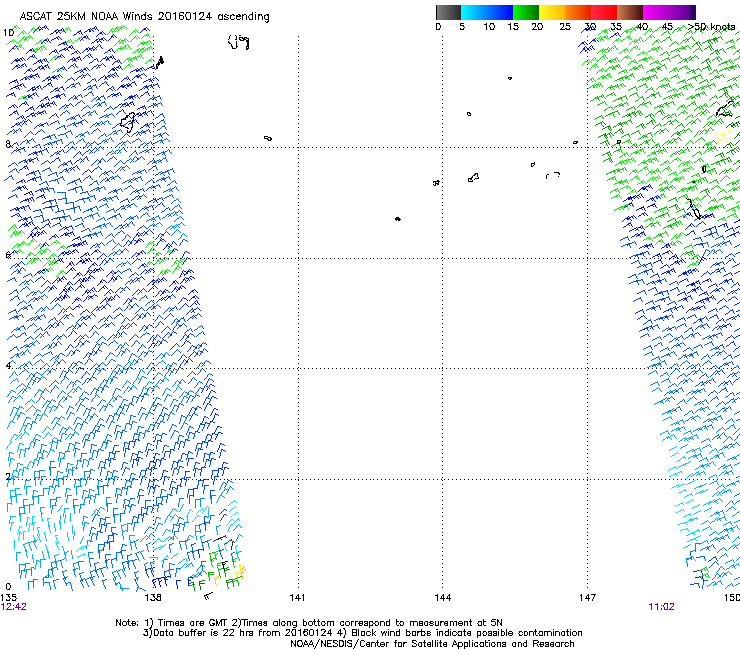The width and height of the screenshot is (740, 650).
Task: Click the title "ASCAT 25KM NOAA Winds 20160124 ascending"
Action: [144, 16]
